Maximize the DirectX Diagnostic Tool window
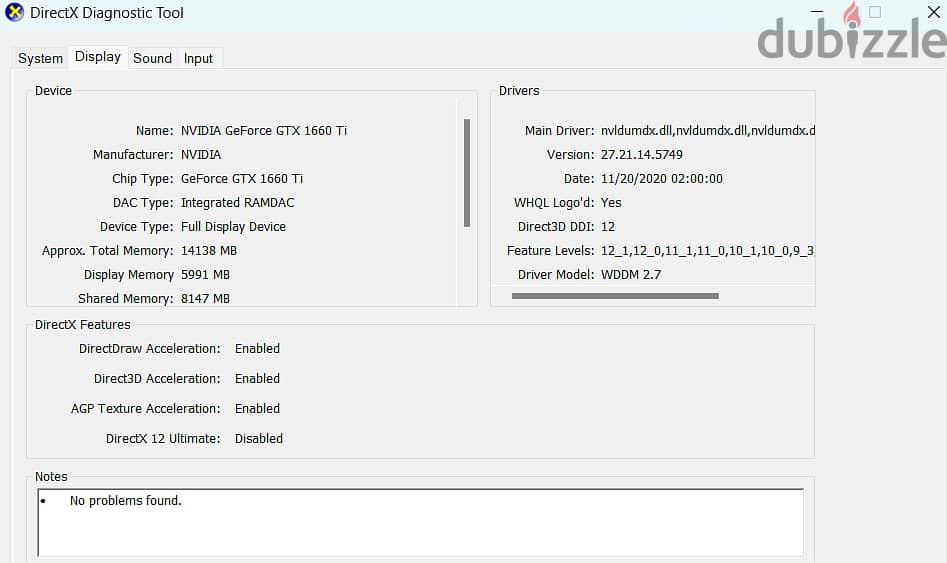Screen dimensions: 947x563 [875, 13]
